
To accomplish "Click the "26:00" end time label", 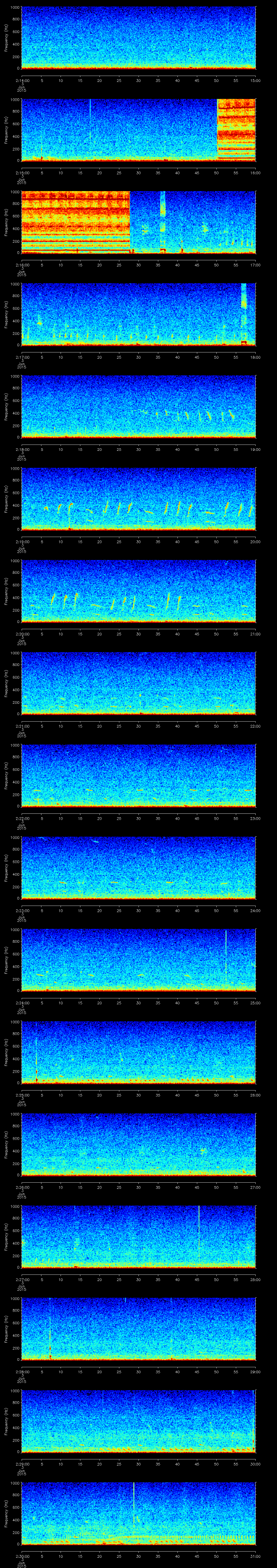I will pyautogui.click(x=255, y=1095).
